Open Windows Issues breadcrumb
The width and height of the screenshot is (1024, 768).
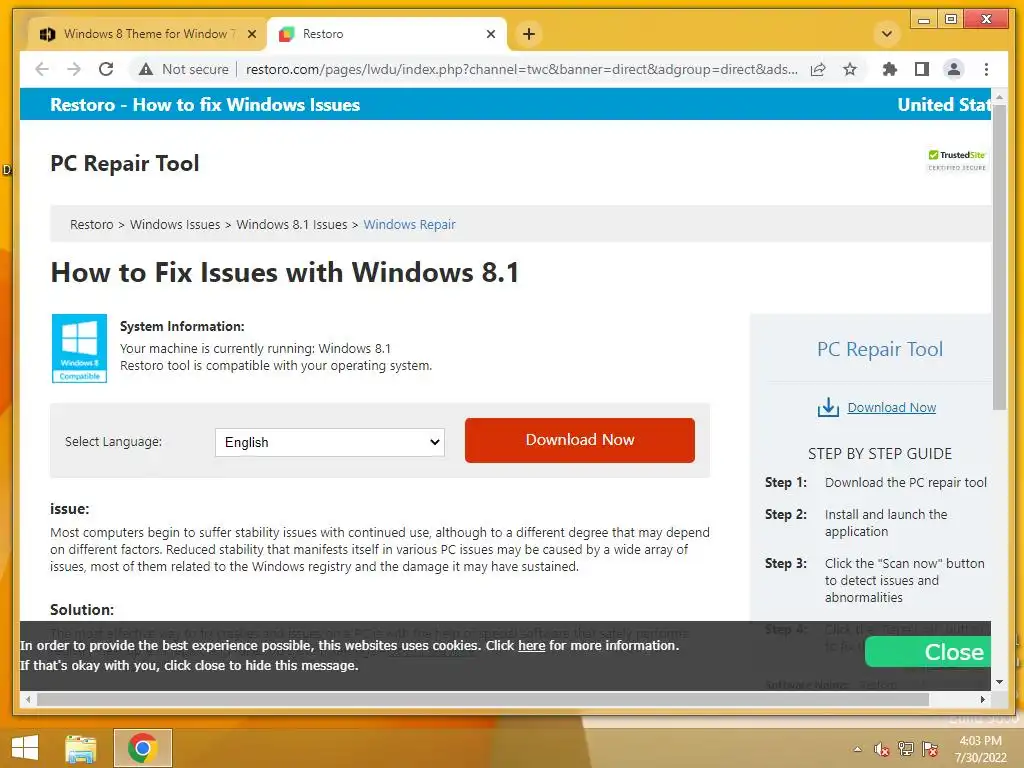click(175, 225)
